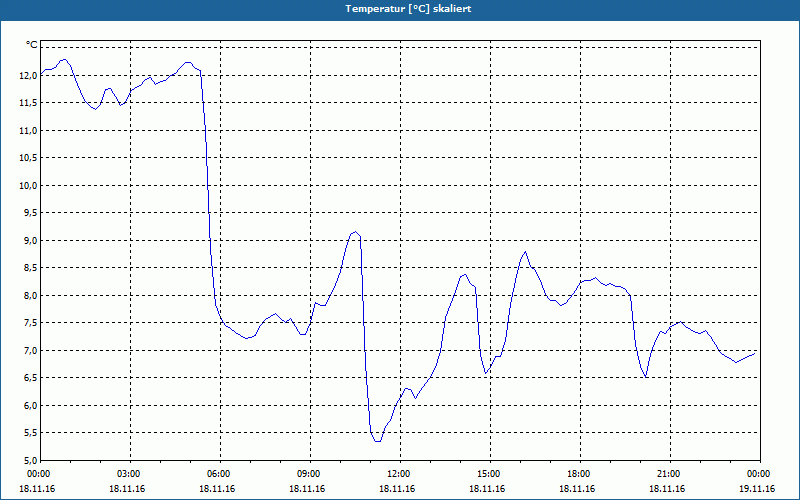Select the 11,5 y-axis tick label
This screenshot has height=500, width=800.
(28, 103)
